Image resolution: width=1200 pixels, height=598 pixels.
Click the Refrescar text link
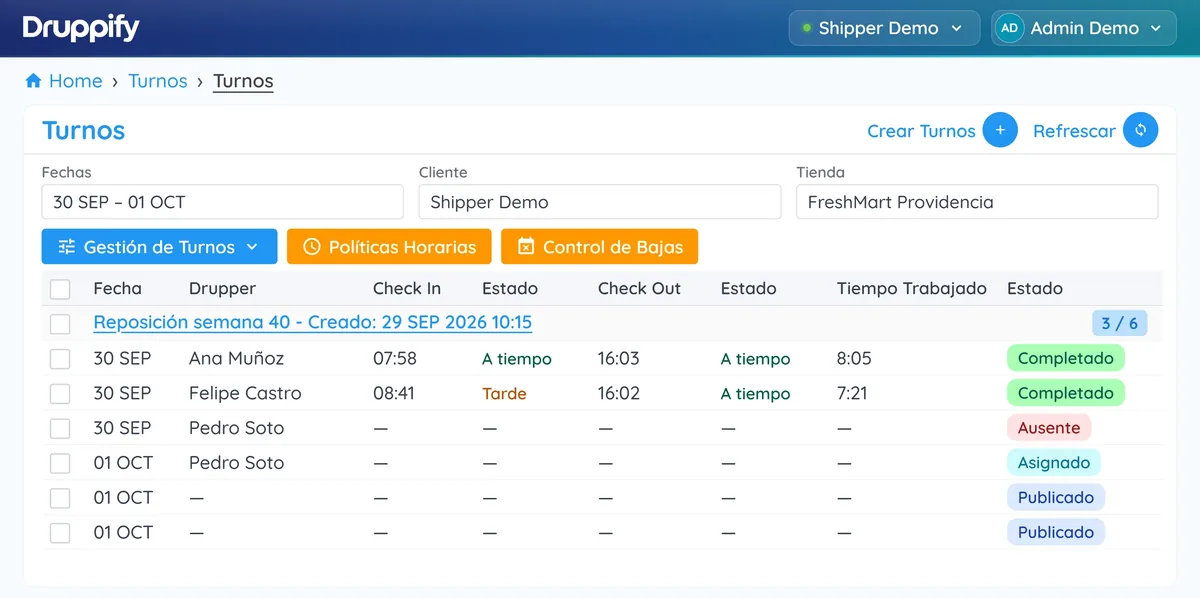pos(1074,131)
